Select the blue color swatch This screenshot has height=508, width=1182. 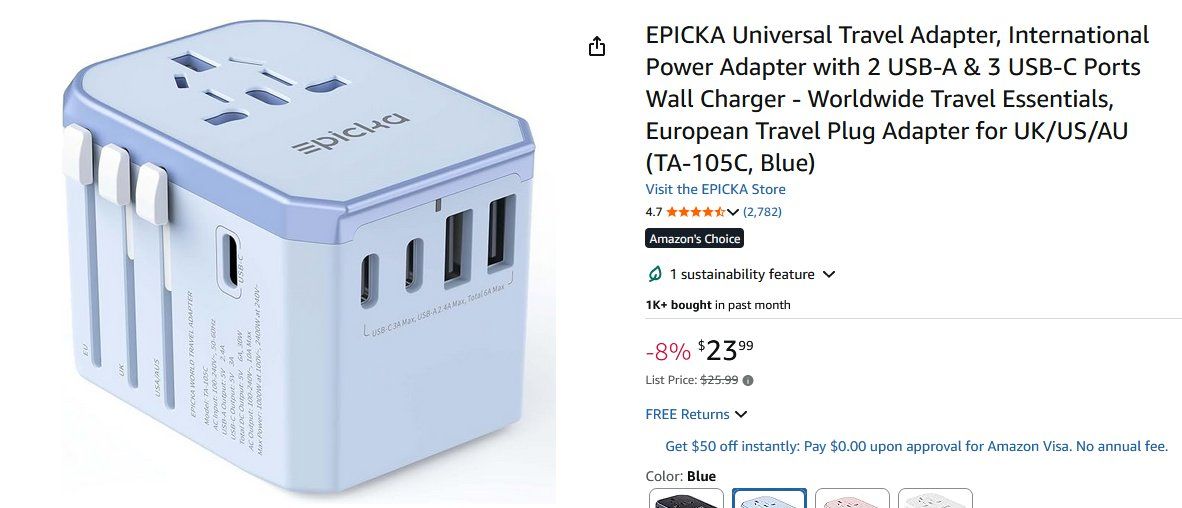tap(769, 498)
